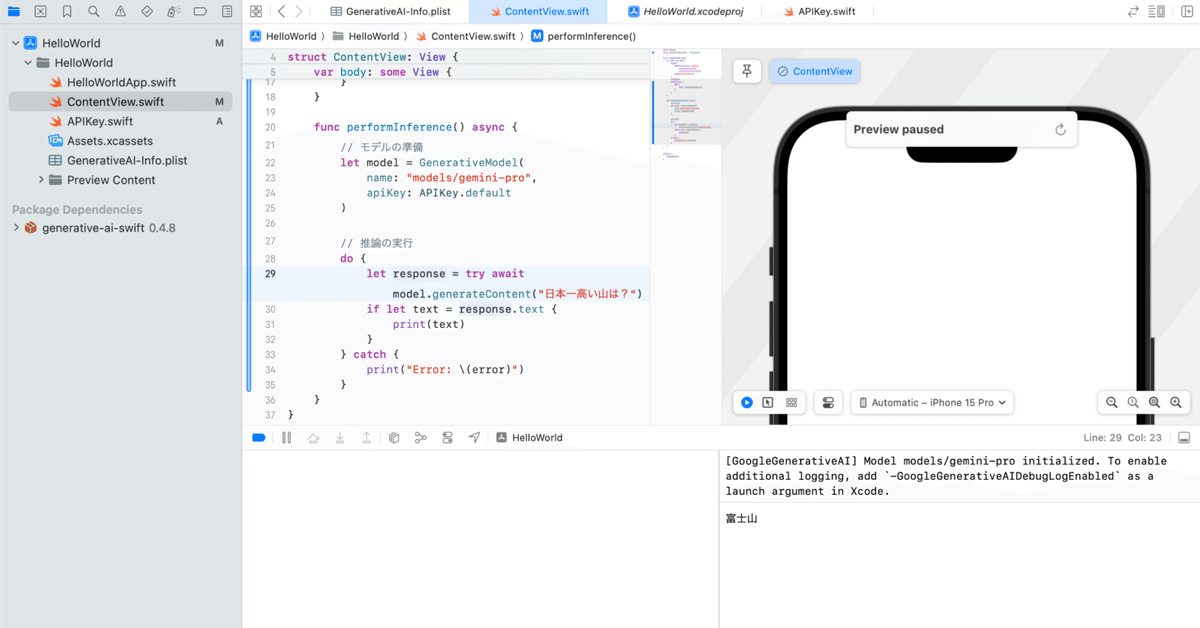
Task: Zoom out the preview canvas
Action: pyautogui.click(x=1111, y=402)
